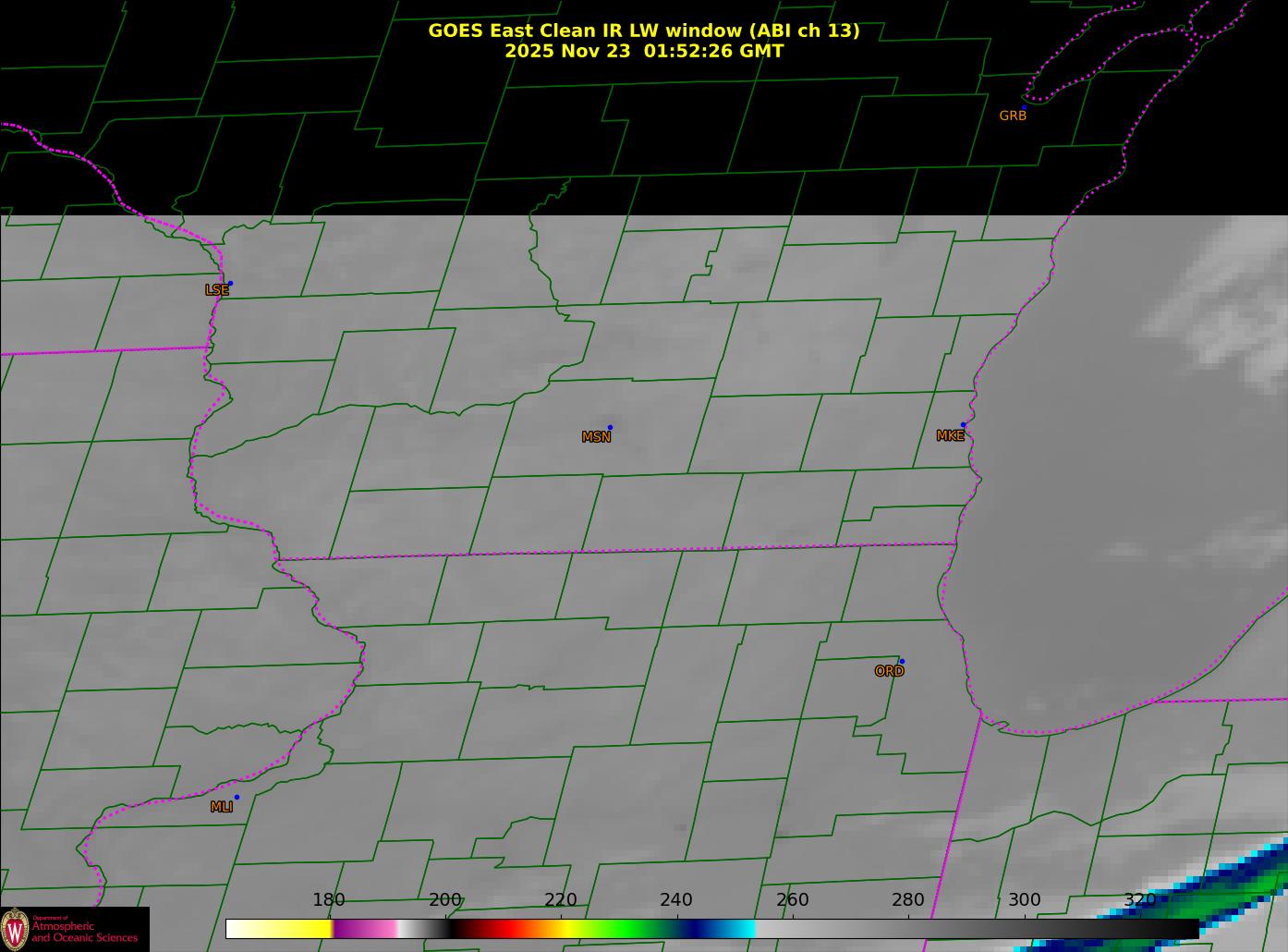Open the Atmospheric and Oceanic Sciences text

pos(85,932)
